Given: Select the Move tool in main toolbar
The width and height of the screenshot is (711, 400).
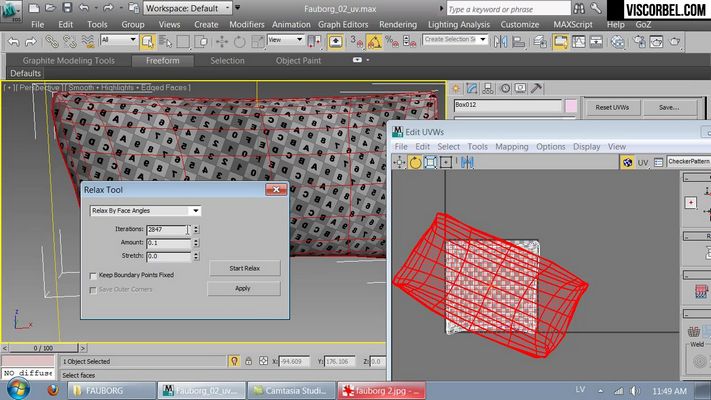Looking at the screenshot, I should [x=222, y=42].
